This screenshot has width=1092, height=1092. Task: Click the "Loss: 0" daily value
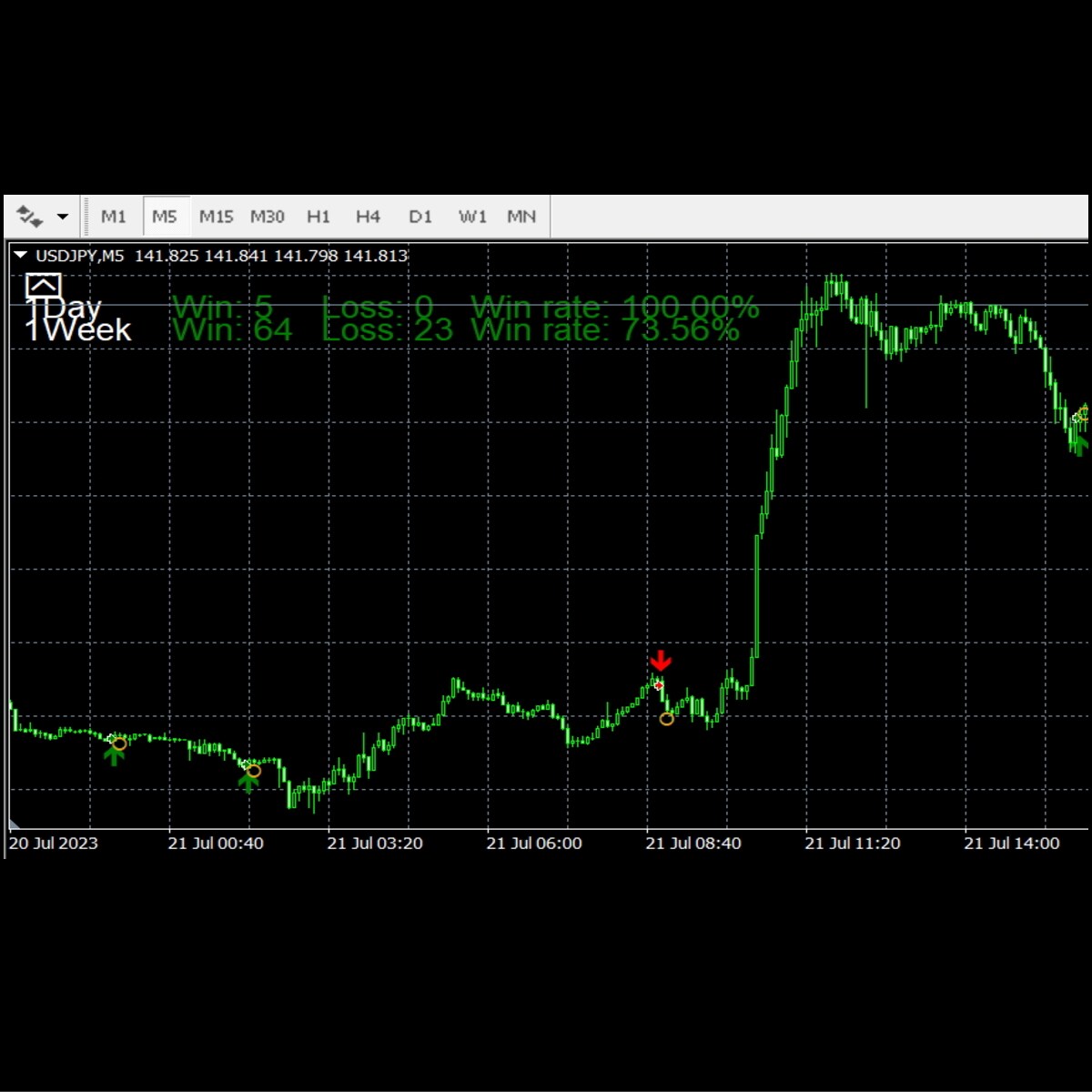click(x=378, y=307)
